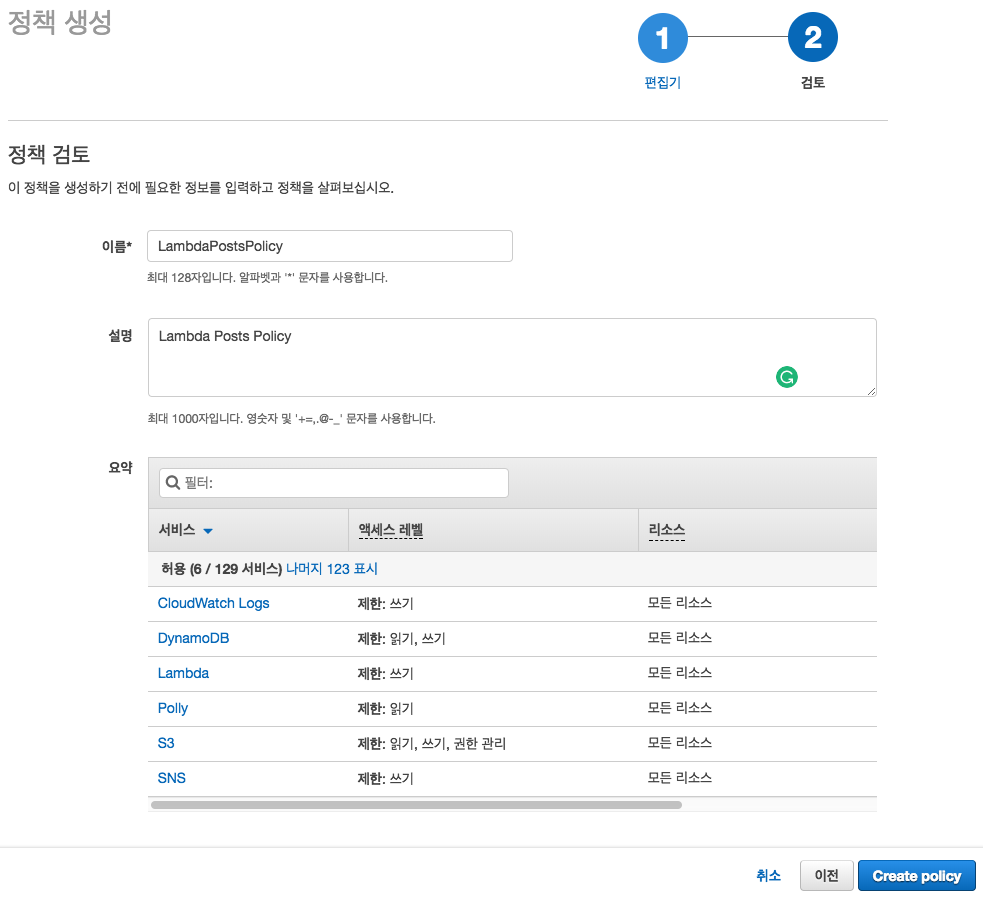Go back with the 이전 button
Screen dimensions: 983x899
826,876
